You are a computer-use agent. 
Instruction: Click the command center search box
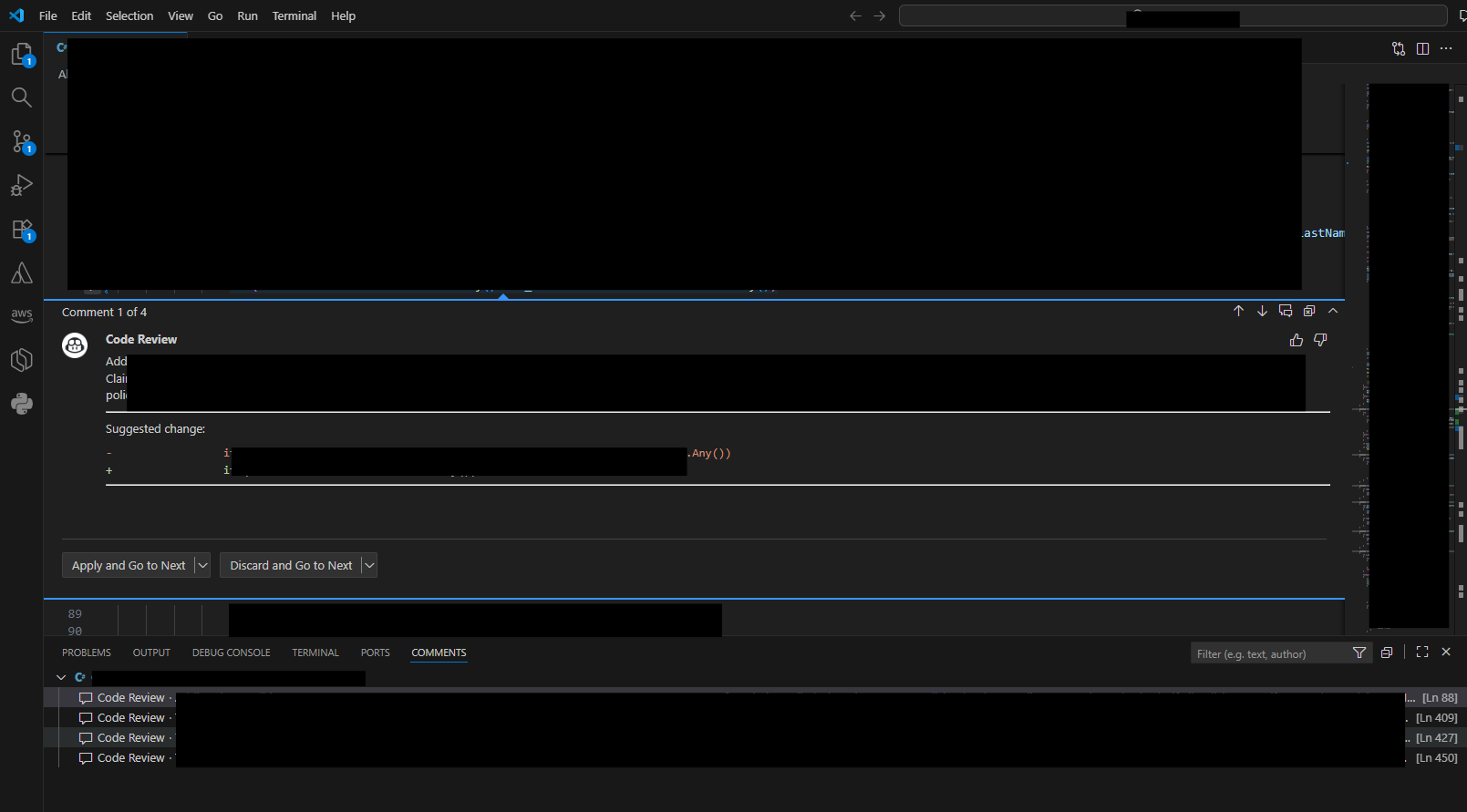(1173, 15)
